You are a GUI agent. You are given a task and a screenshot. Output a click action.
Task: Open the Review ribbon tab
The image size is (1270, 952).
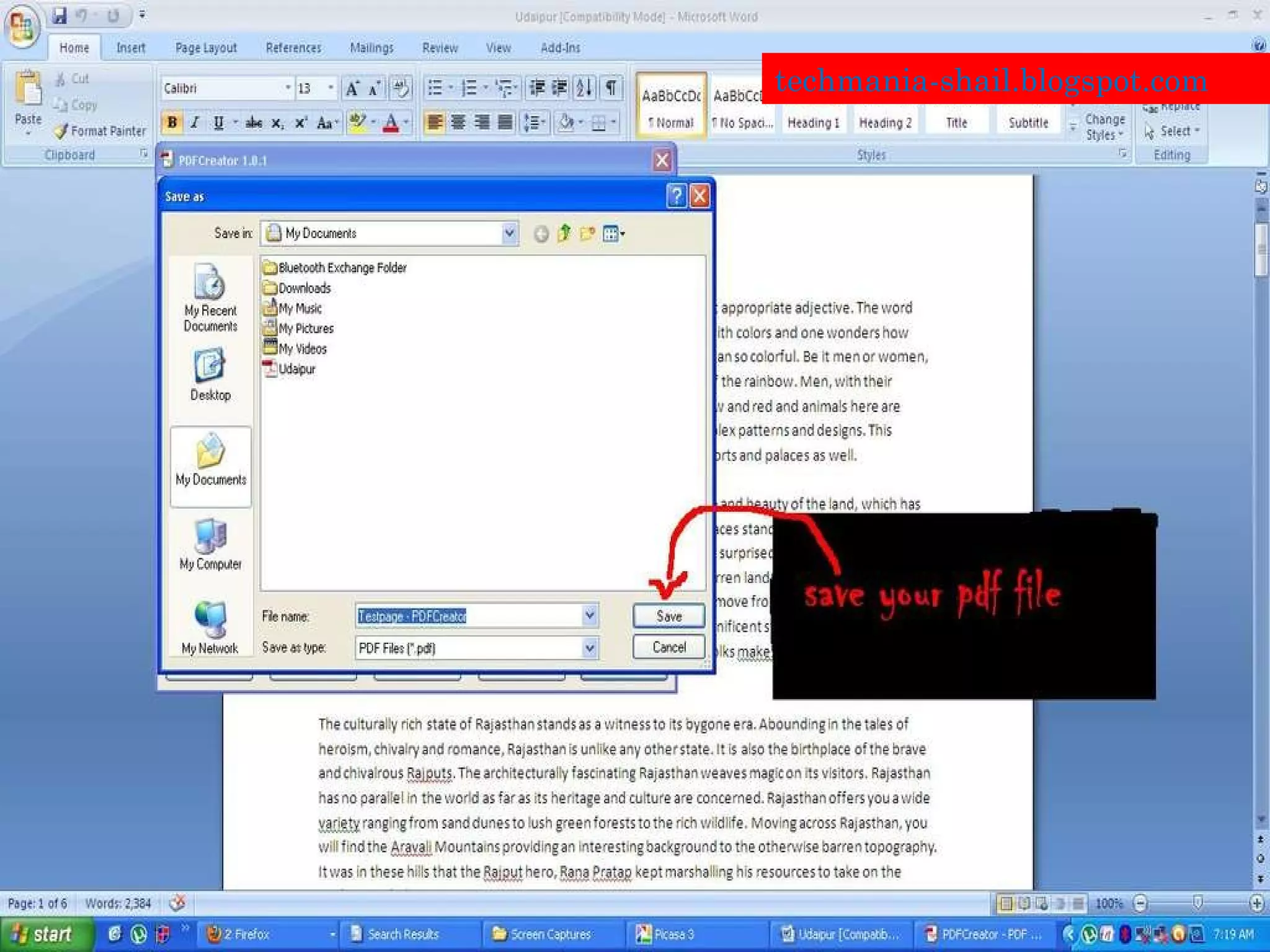440,48
